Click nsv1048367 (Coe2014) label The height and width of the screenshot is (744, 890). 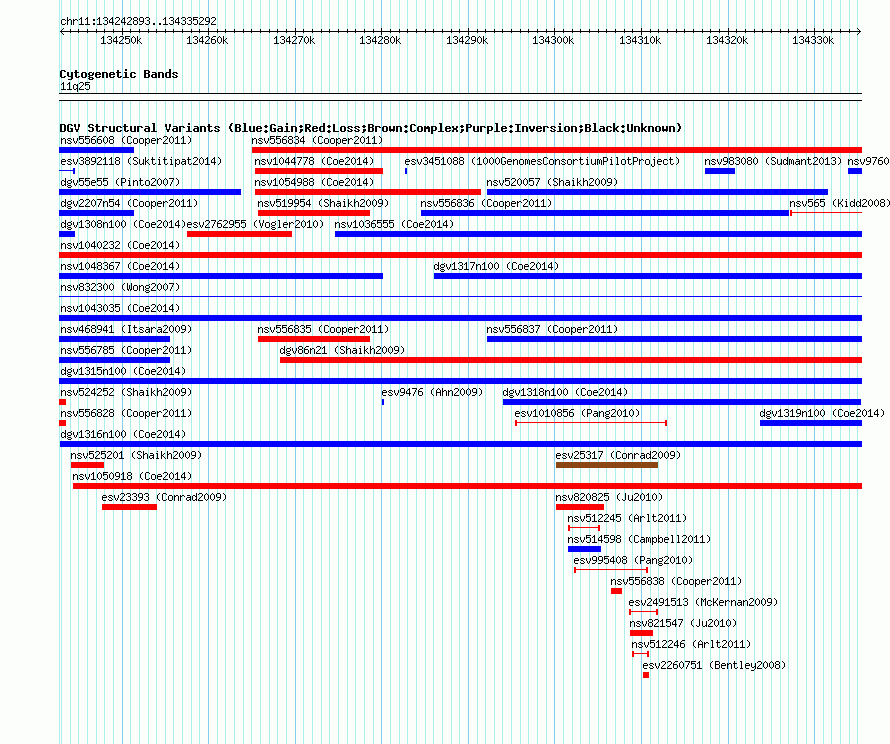pos(120,266)
